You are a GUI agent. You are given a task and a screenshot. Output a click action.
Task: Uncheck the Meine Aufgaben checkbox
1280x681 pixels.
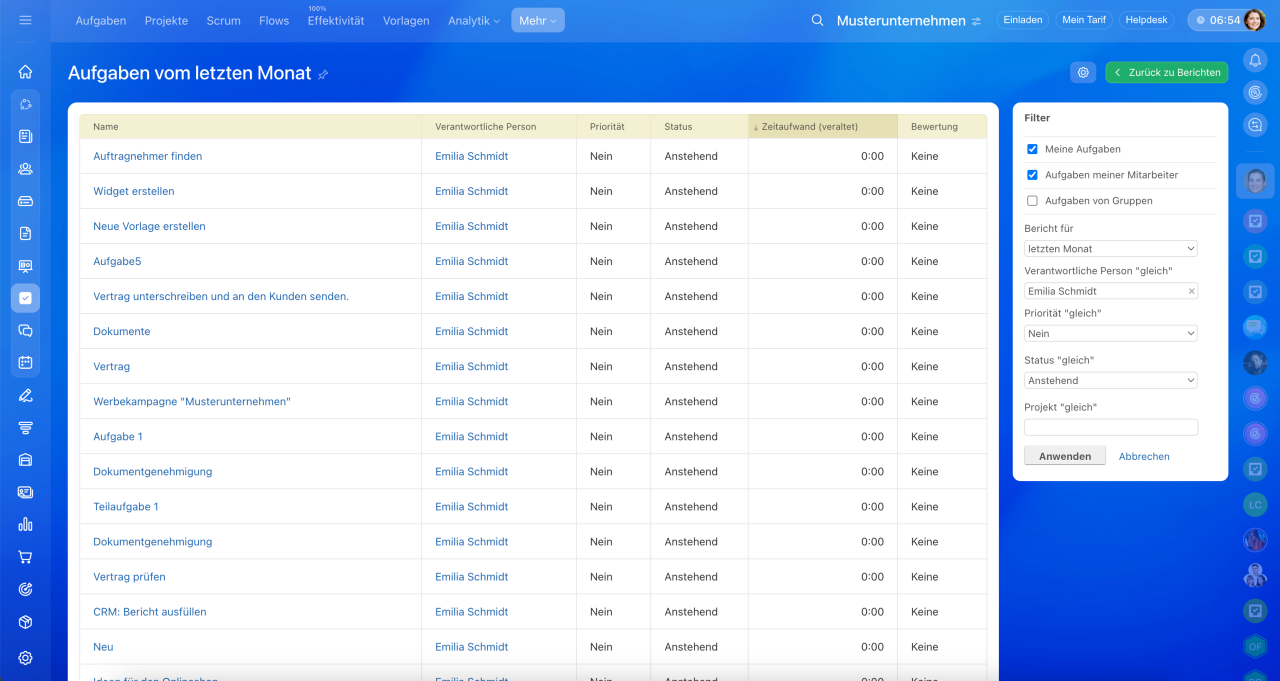coord(1032,149)
